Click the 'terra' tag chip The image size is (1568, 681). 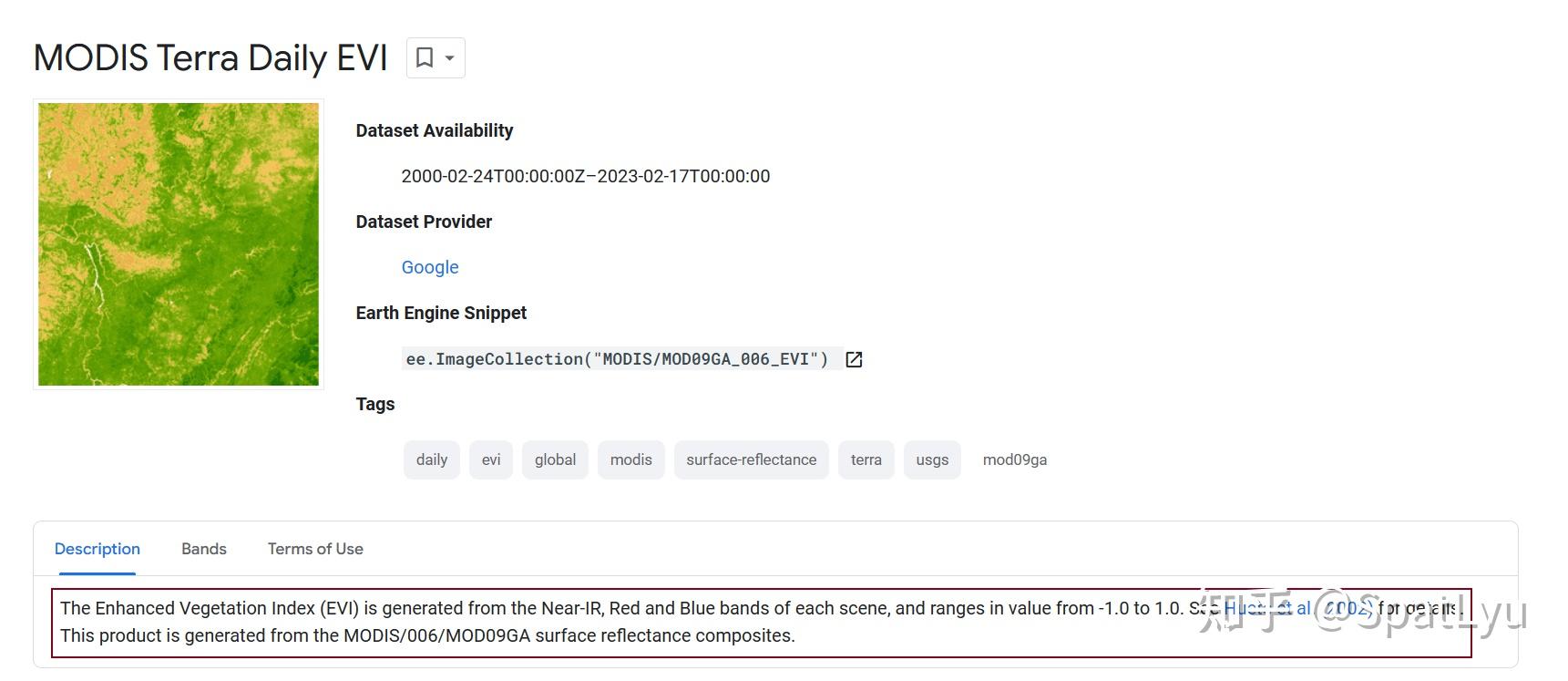[866, 459]
